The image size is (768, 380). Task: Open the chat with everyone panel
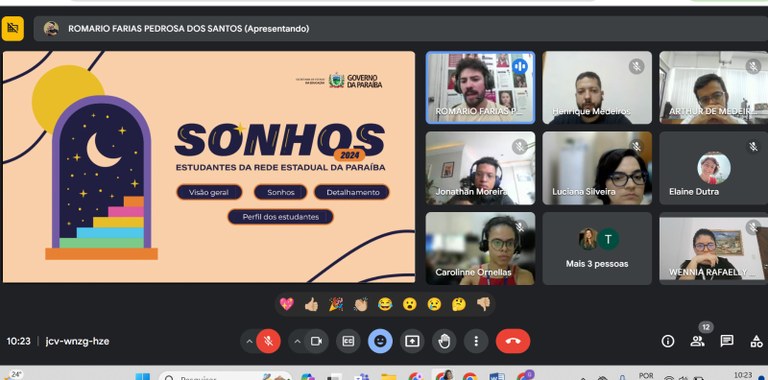[727, 341]
